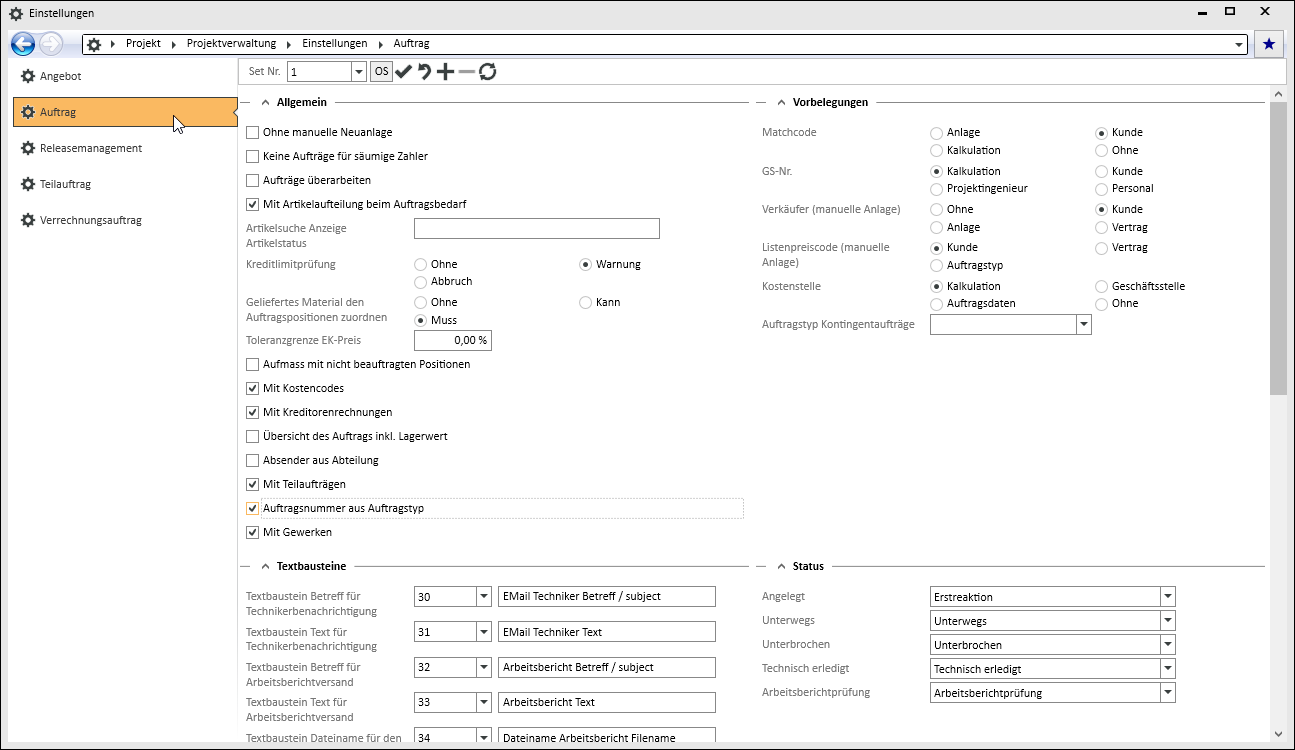Remove set with minus icon
1295x750 pixels.
pos(466,71)
